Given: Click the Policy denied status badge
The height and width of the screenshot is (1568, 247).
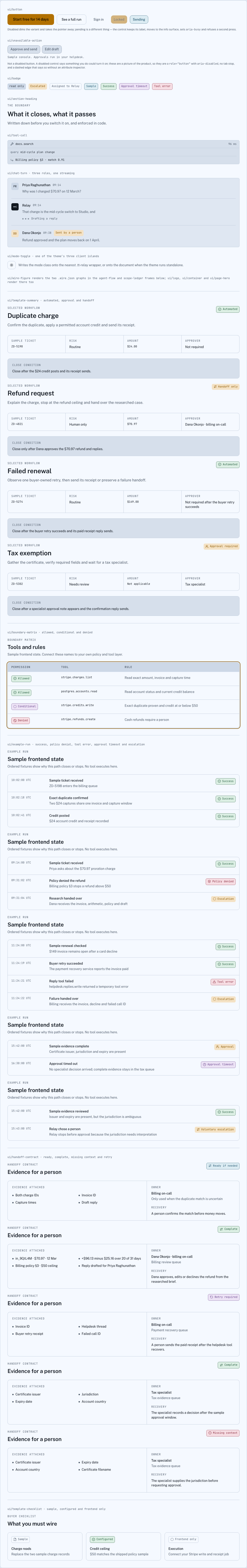Looking at the screenshot, I should tap(220, 881).
